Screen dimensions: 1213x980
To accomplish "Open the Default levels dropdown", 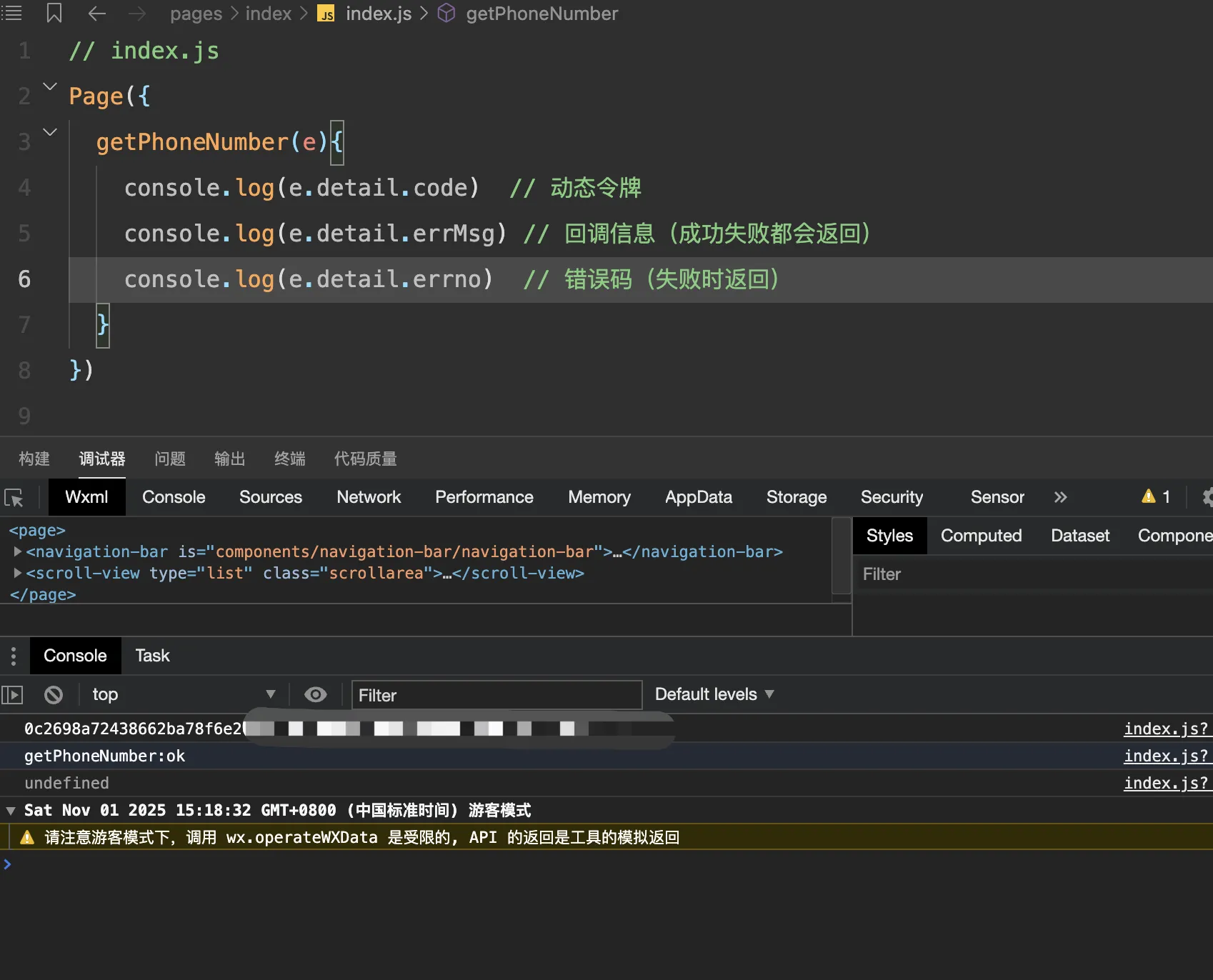I will pos(714,694).
